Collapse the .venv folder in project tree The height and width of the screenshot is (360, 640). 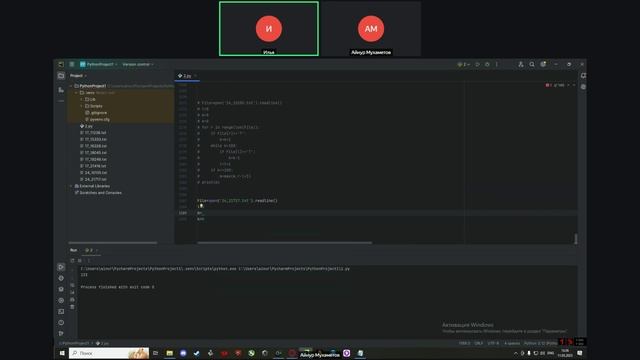[76, 93]
